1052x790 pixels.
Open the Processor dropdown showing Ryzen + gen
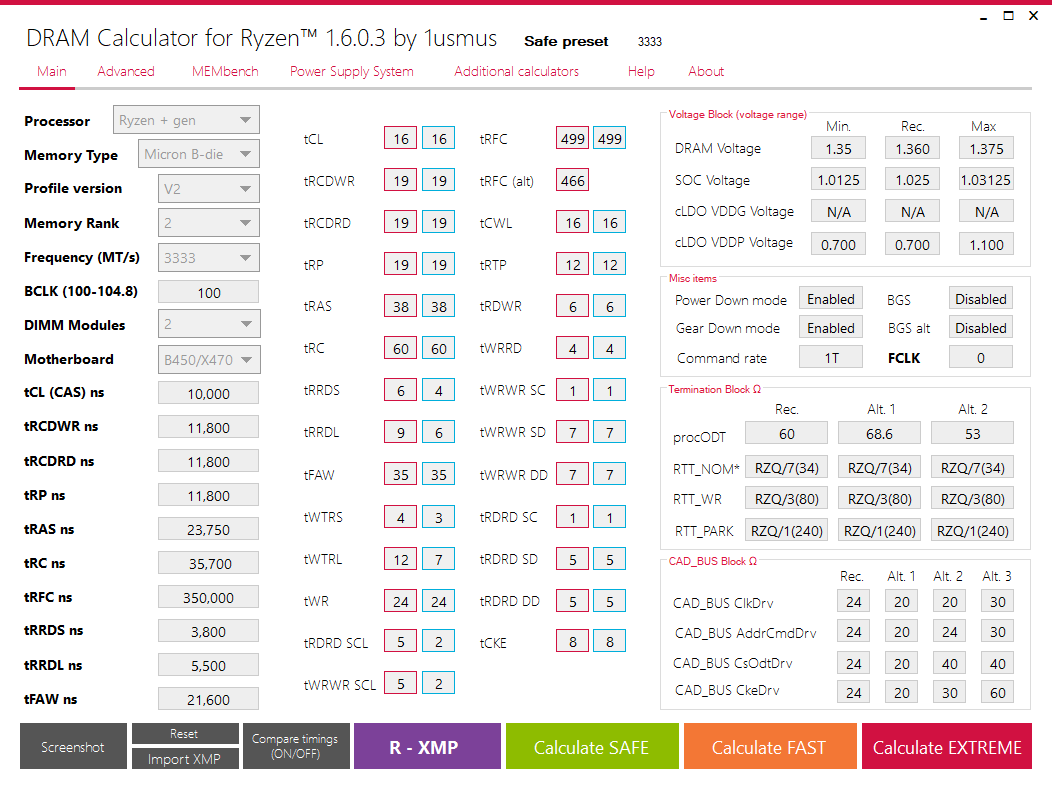tap(186, 120)
